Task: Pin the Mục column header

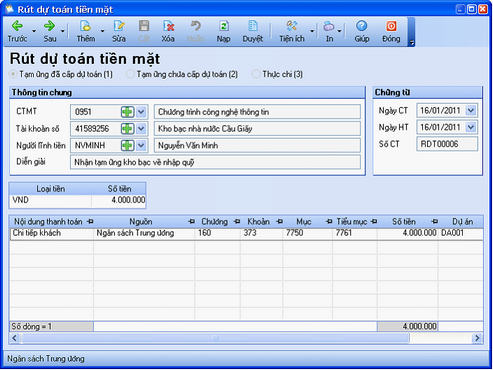Action: [329, 222]
